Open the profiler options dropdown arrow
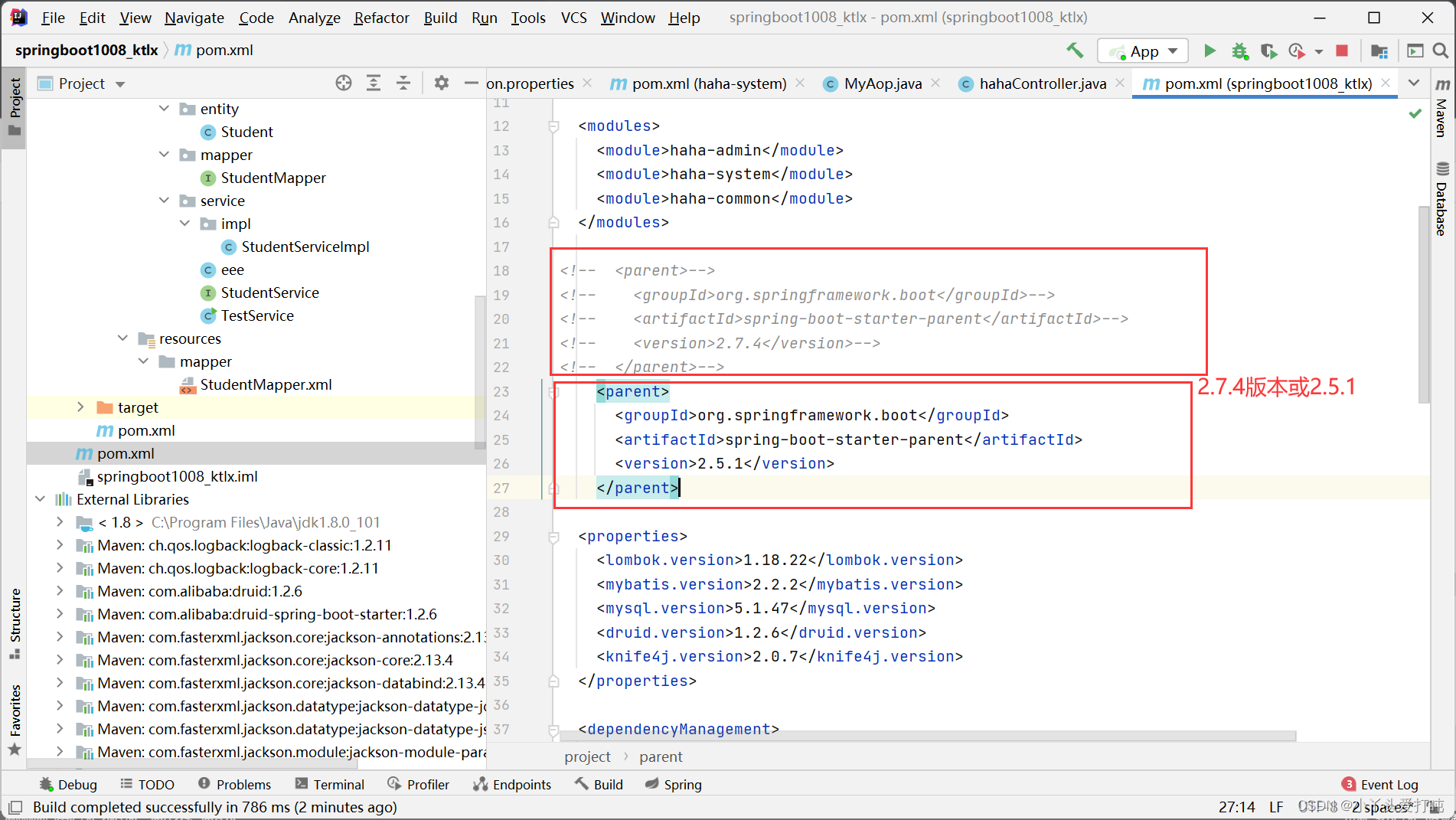 point(1318,51)
